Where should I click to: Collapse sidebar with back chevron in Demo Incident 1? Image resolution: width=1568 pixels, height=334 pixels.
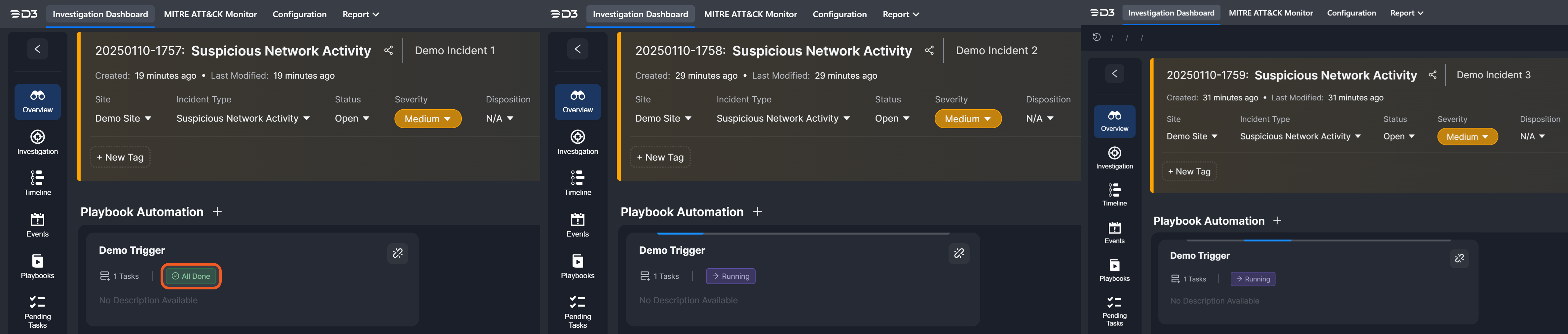(x=37, y=49)
